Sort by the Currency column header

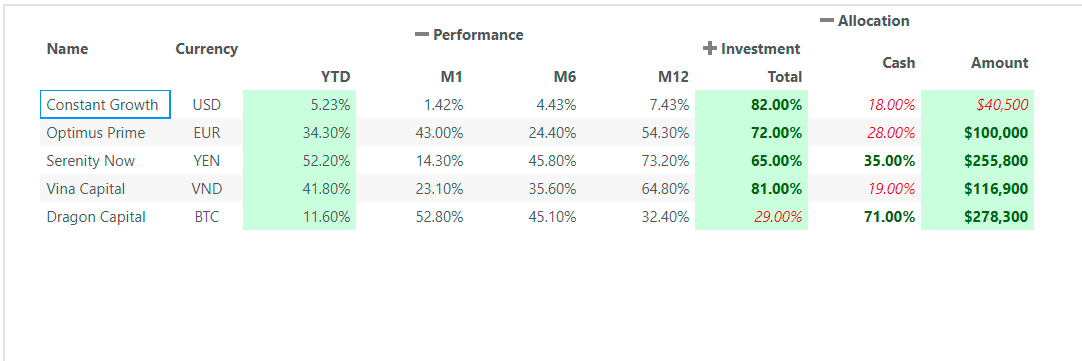(x=206, y=49)
